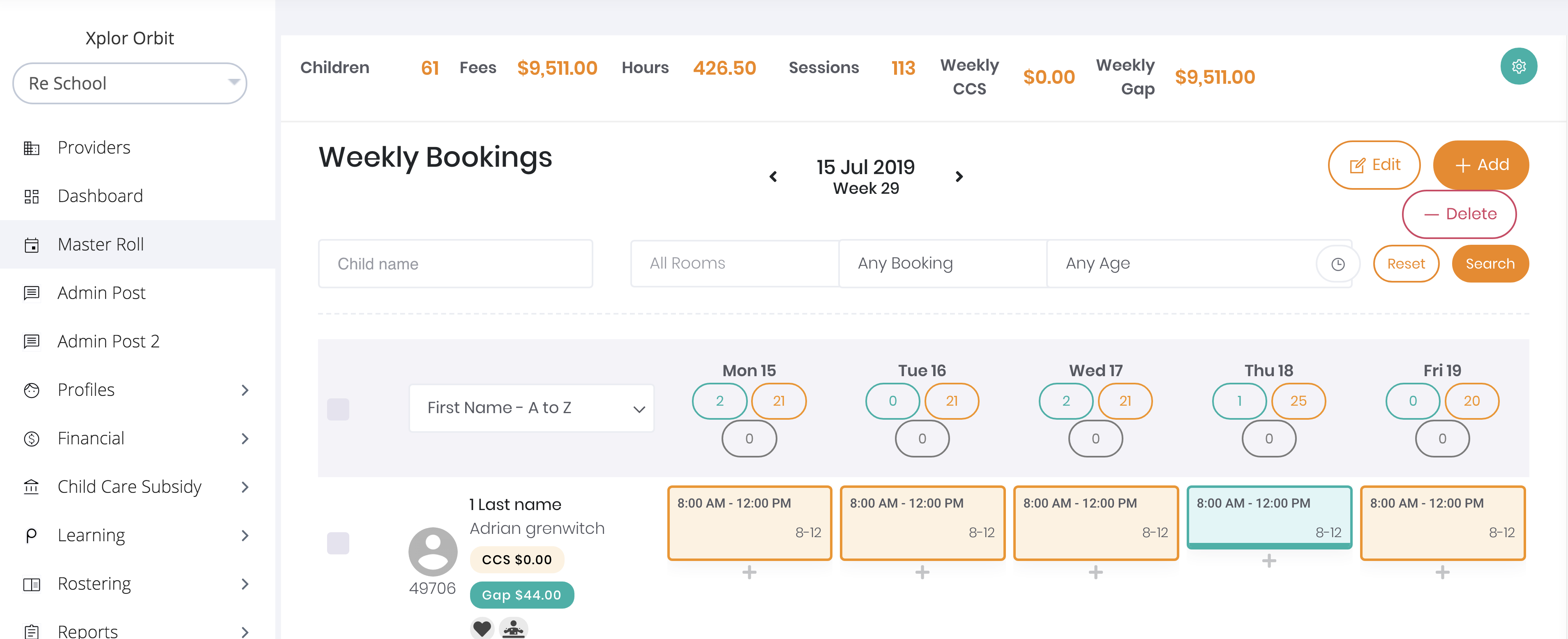Add booking plus under Thursday session
The image size is (1568, 639).
(x=1268, y=561)
